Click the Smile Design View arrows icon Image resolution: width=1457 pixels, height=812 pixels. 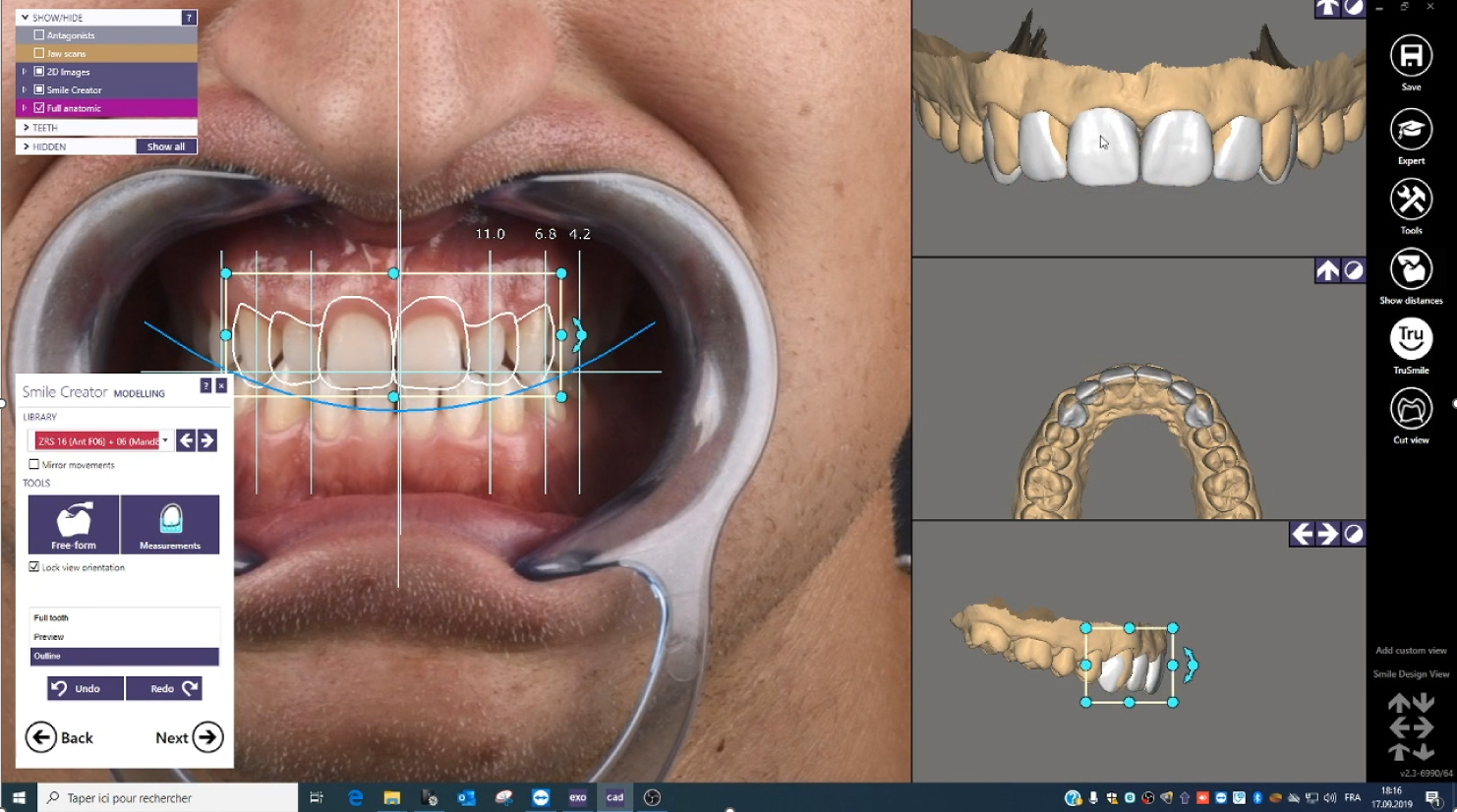[1411, 727]
